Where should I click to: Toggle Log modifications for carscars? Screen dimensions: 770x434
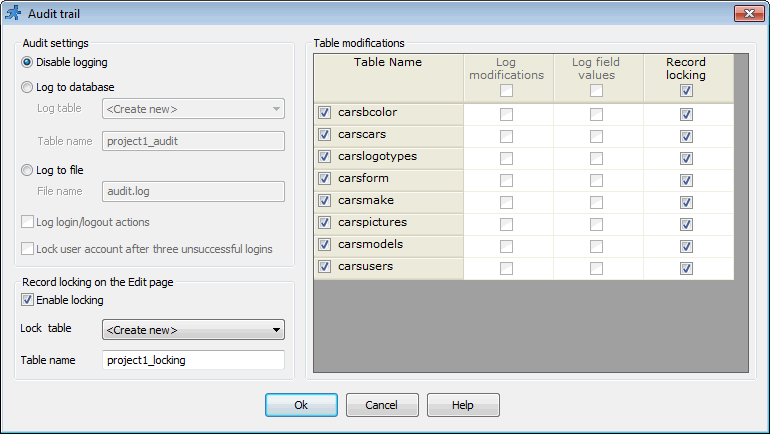click(506, 136)
